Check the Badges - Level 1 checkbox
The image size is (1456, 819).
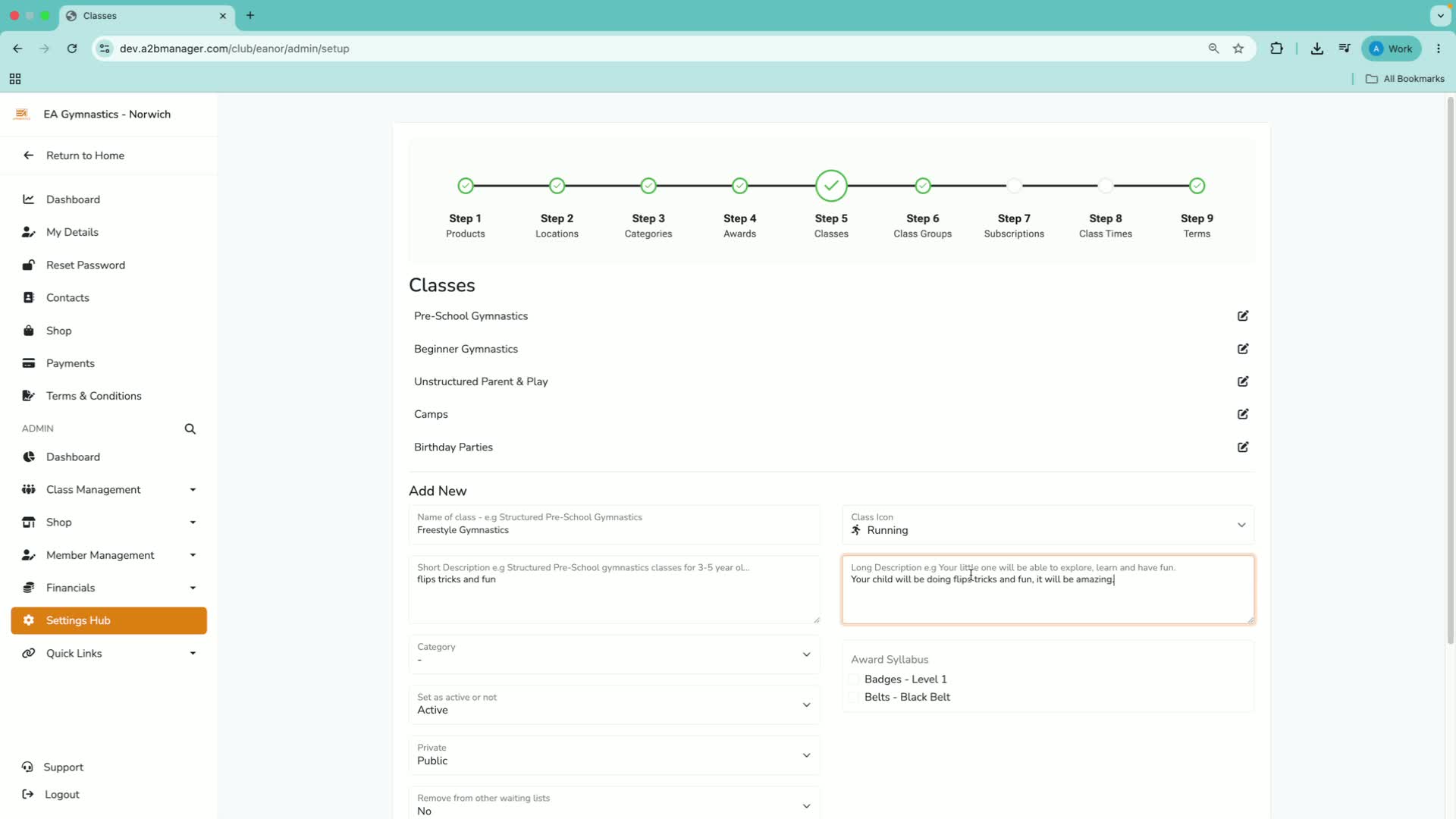[x=854, y=679]
